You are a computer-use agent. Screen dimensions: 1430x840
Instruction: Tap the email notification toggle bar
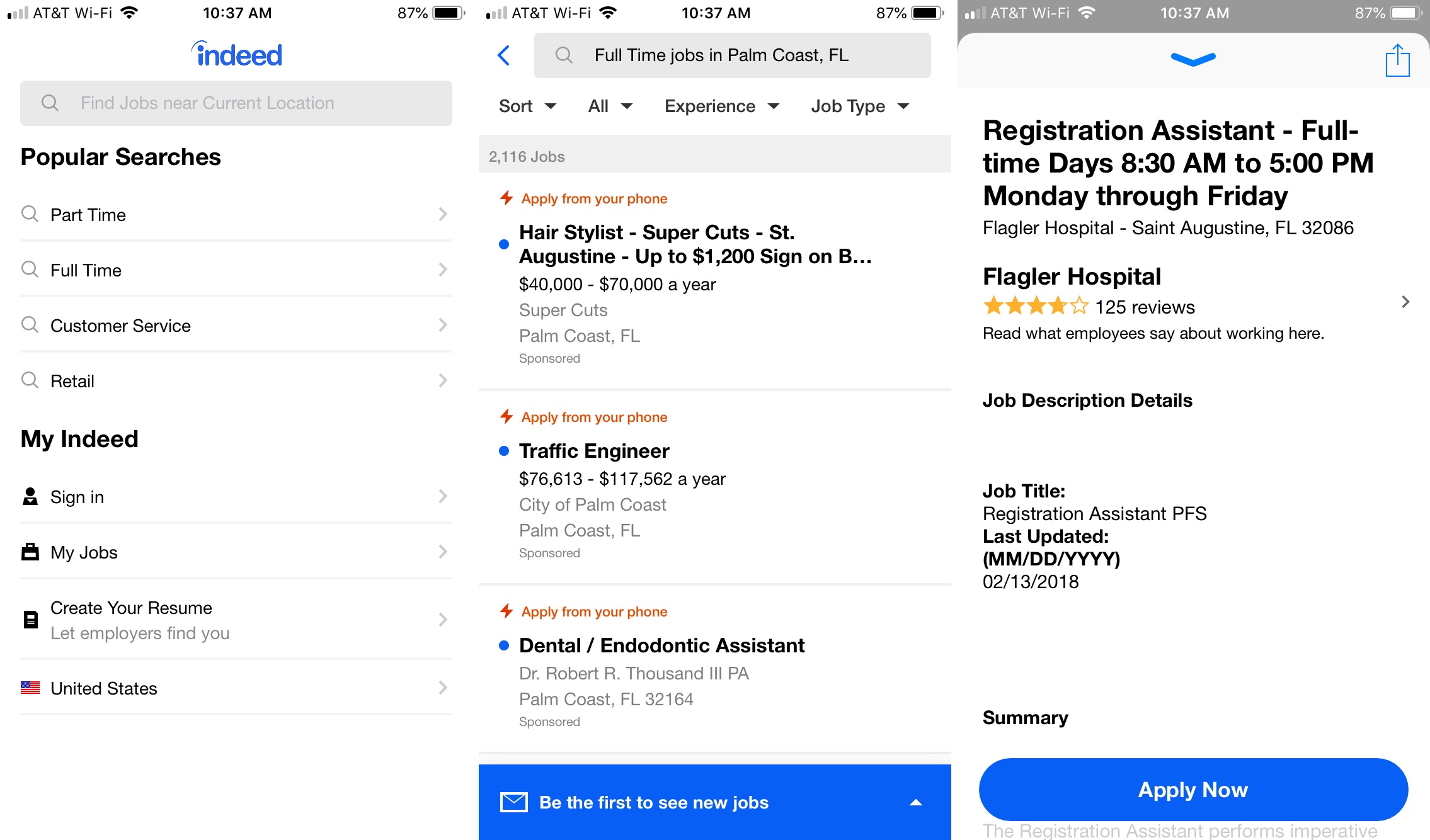[714, 801]
